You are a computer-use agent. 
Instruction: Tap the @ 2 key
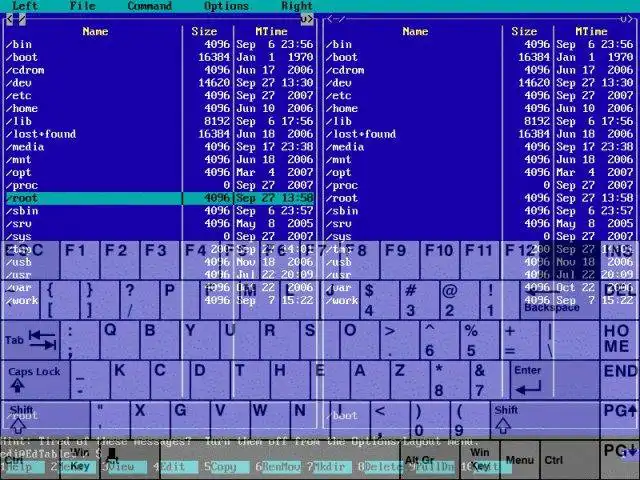point(460,300)
